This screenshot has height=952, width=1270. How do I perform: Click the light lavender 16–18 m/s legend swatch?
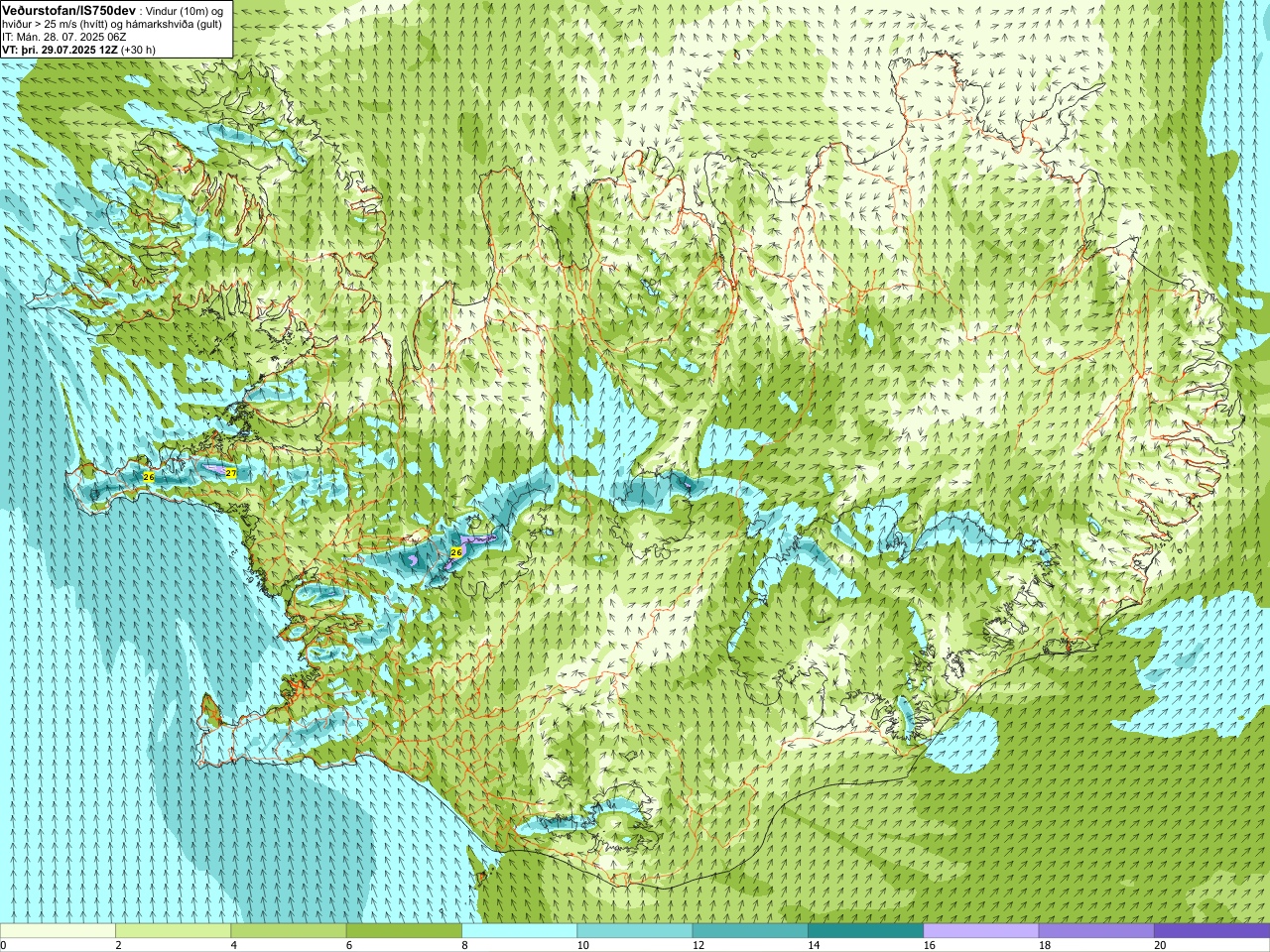coord(981,931)
